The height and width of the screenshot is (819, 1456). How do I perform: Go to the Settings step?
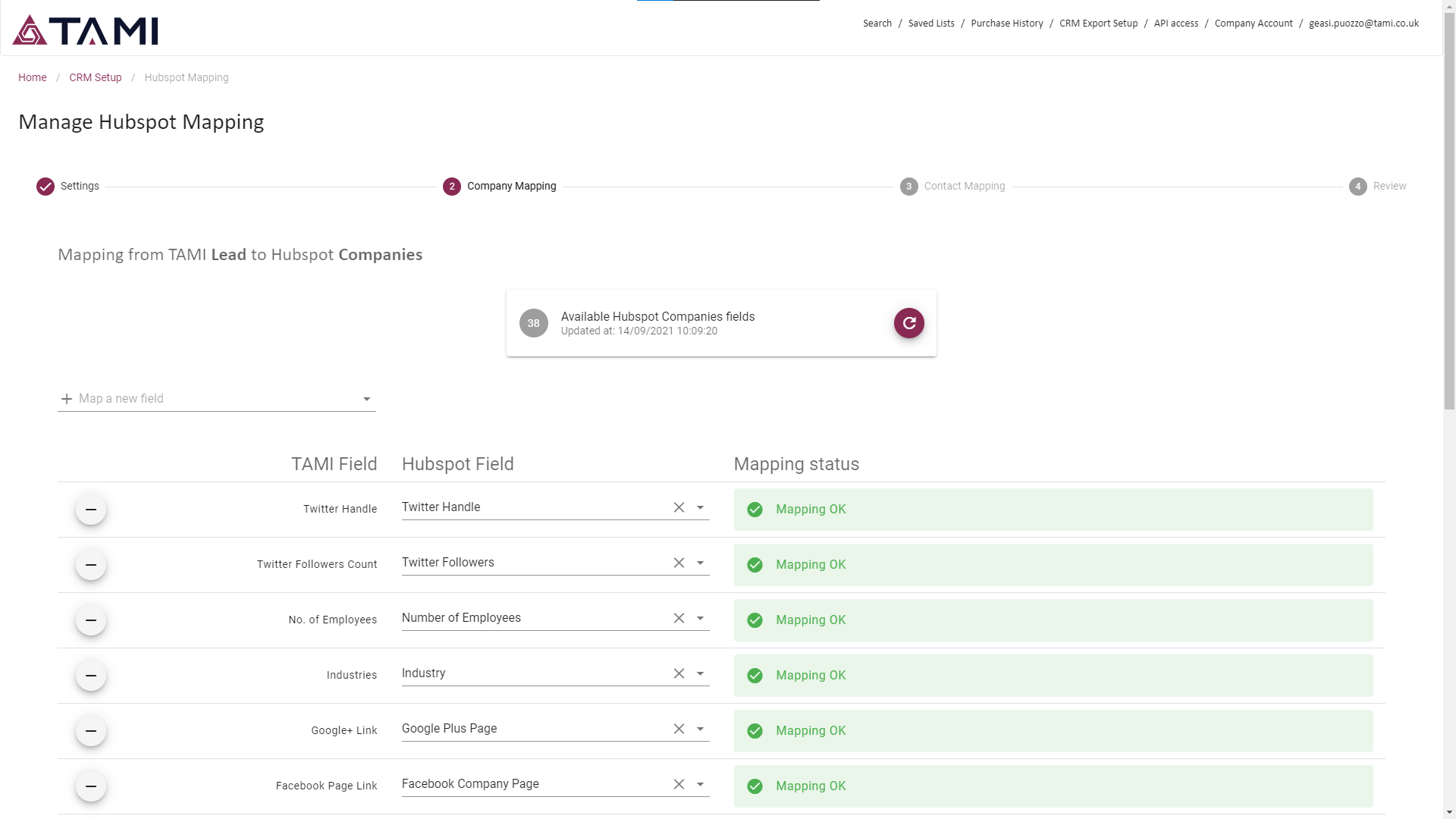click(x=68, y=187)
